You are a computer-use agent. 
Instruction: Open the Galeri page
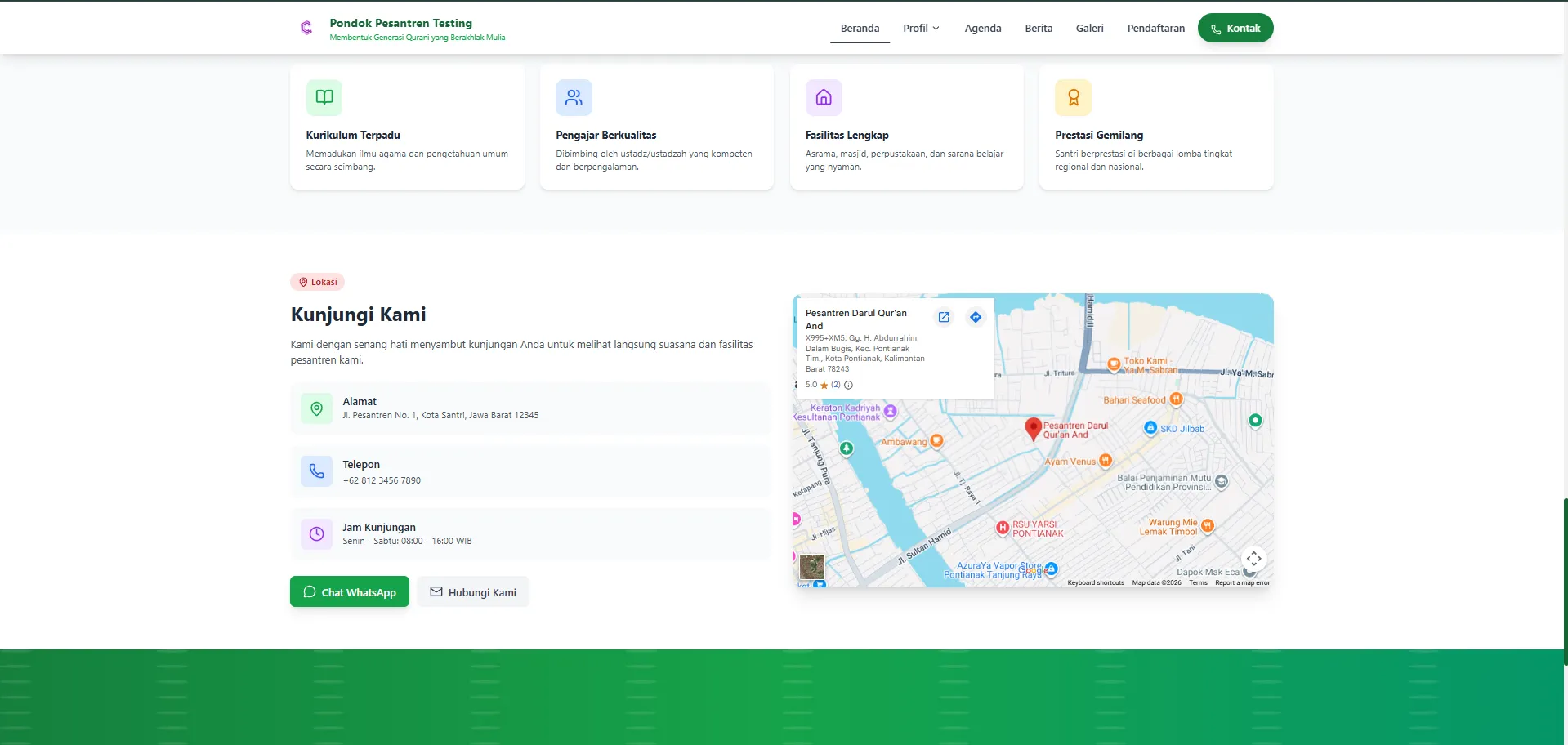click(1089, 29)
